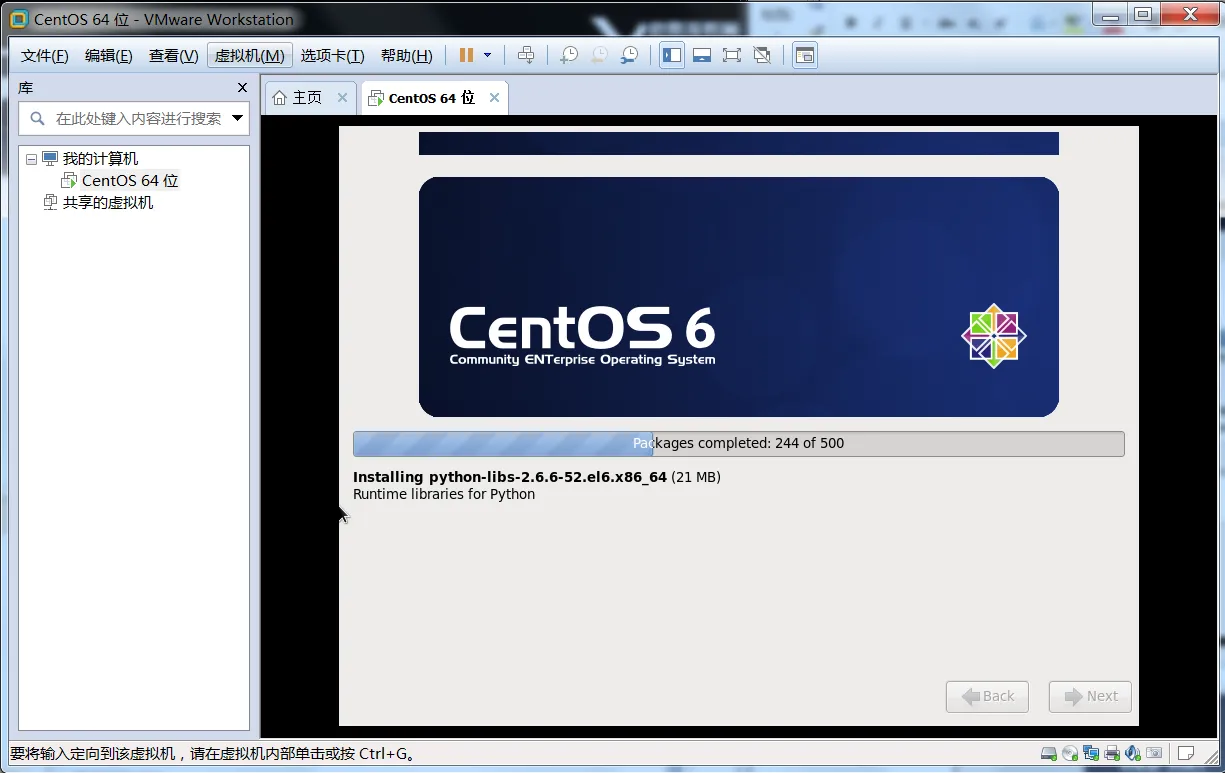
Task: Toggle the console view toolbar icon
Action: click(805, 55)
